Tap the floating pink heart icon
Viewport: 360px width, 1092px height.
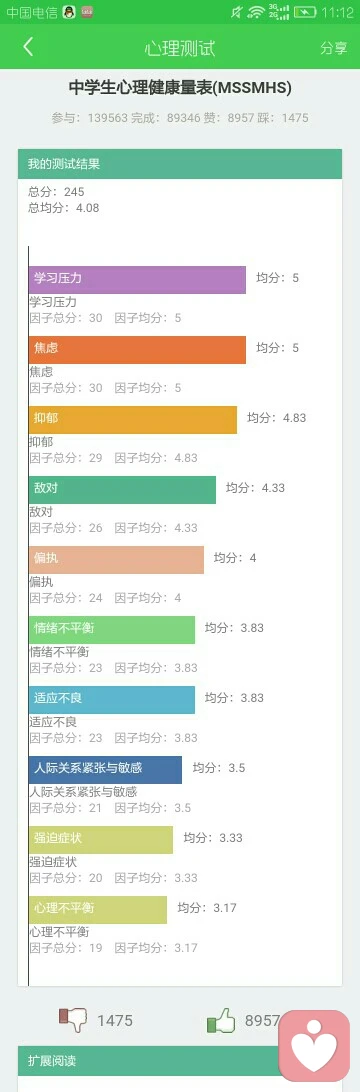coord(314,1045)
